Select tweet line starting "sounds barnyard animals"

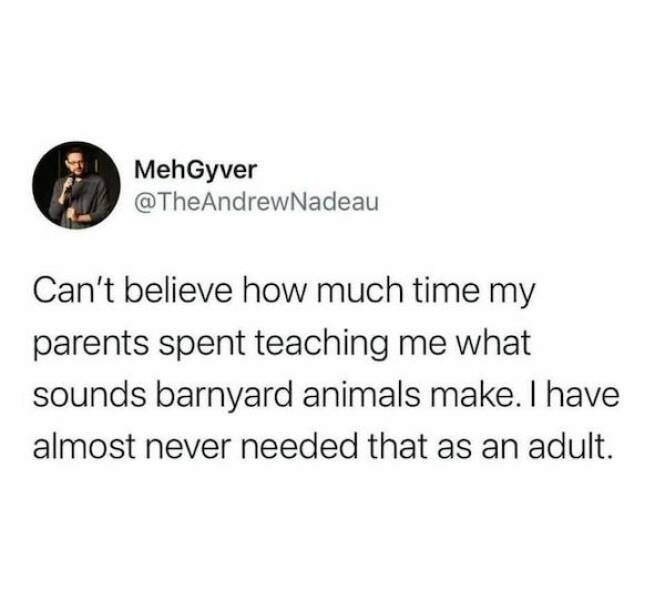click(x=326, y=395)
